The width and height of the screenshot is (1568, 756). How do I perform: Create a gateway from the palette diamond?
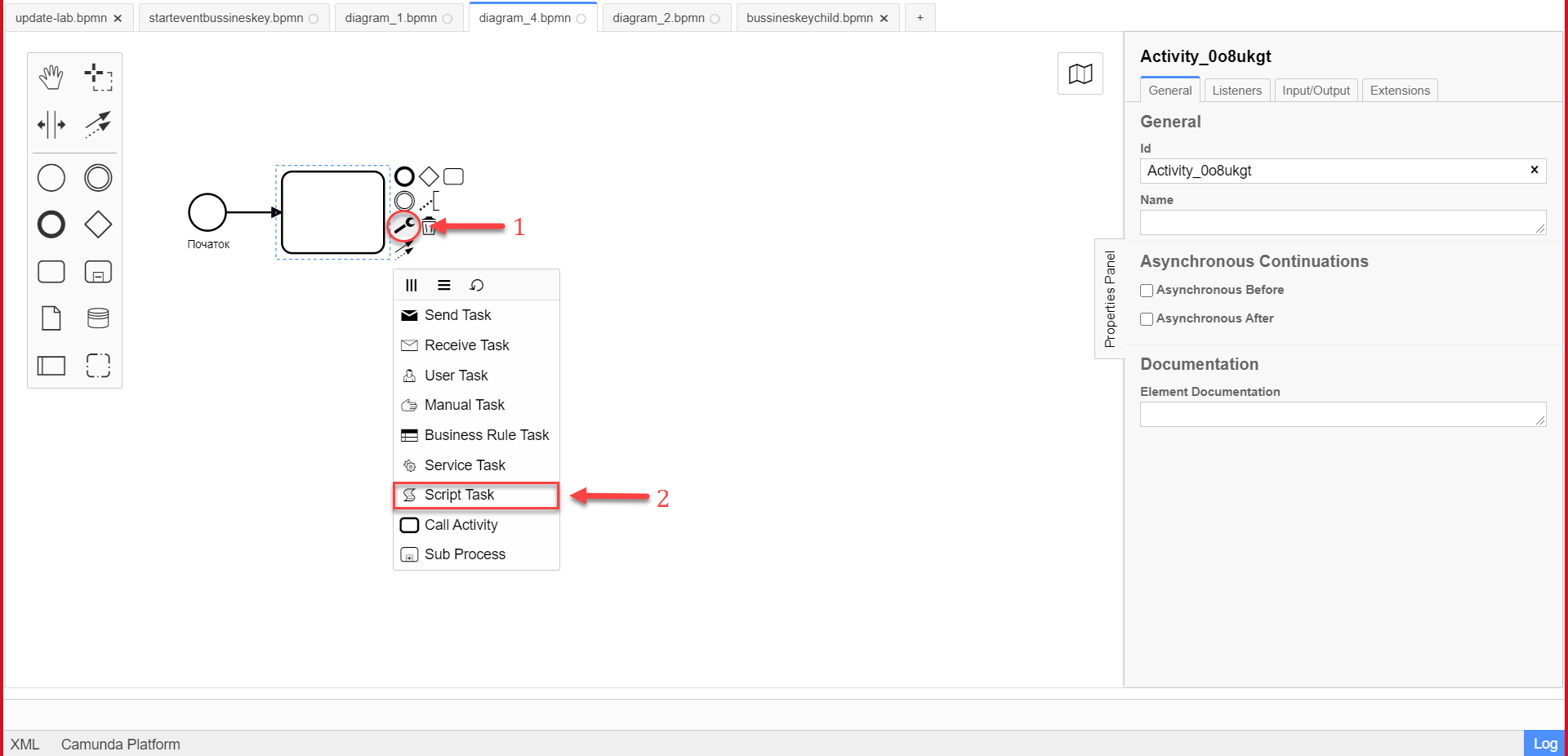tap(98, 225)
